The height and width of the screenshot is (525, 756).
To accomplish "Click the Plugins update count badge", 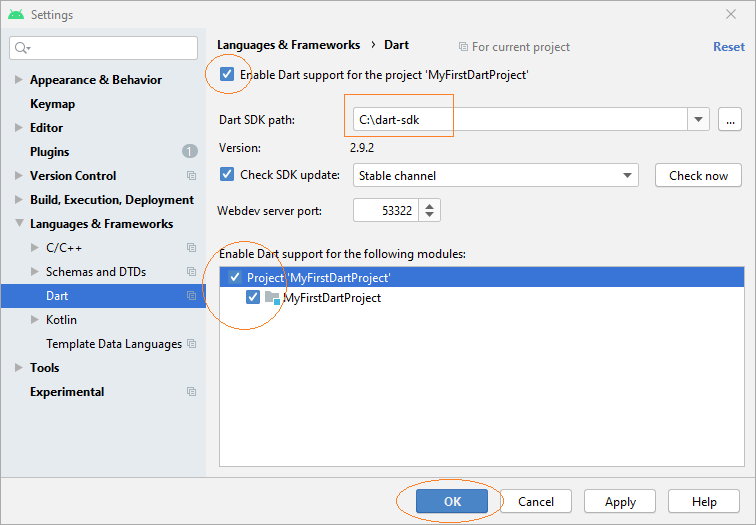I will coord(189,152).
